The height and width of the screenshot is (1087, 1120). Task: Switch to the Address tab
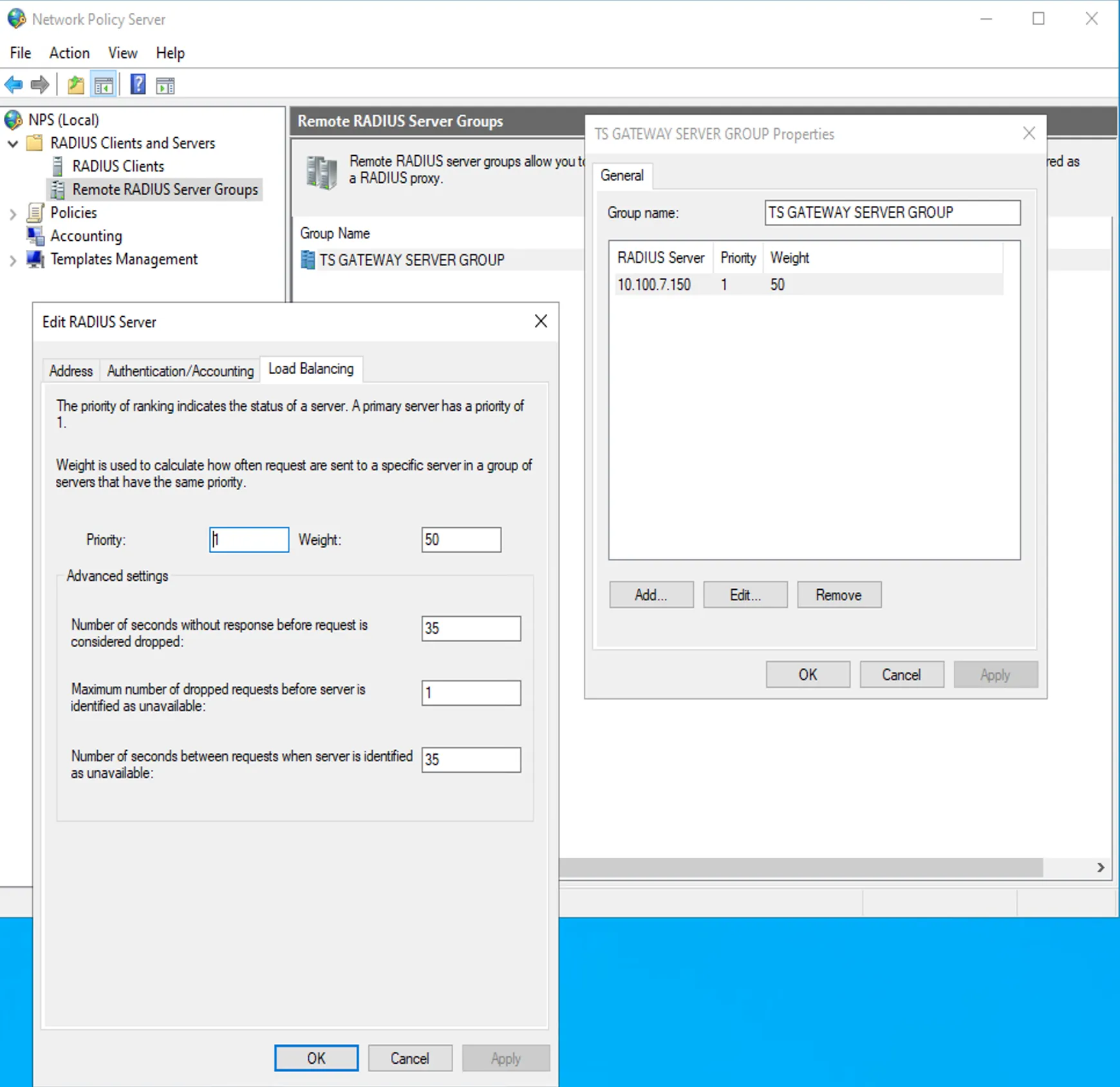pos(70,370)
